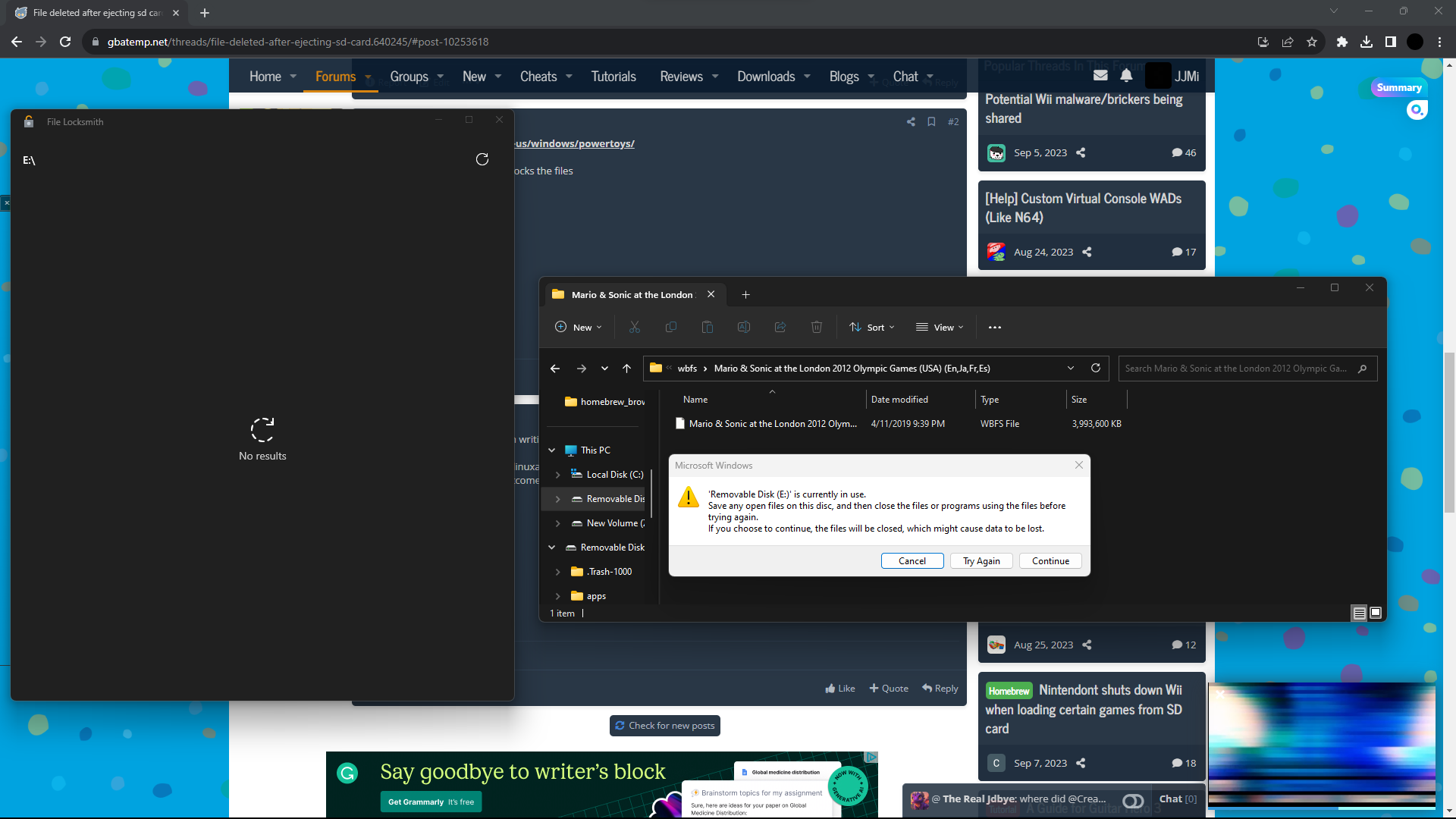This screenshot has width=1456, height=819.
Task: Bookmark post #2 on the forum
Action: coord(931,121)
